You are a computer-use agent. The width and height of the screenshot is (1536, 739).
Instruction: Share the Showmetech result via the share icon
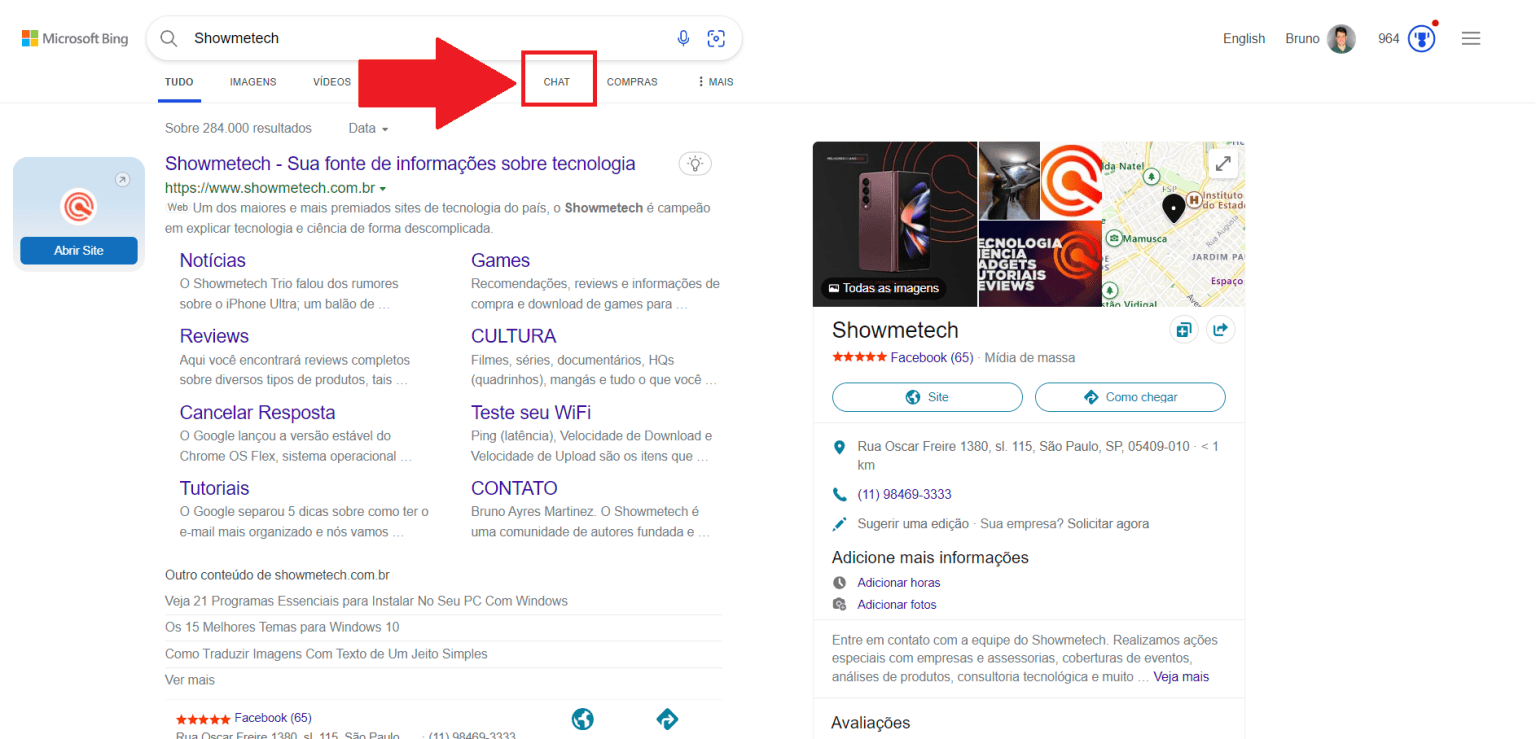[x=1220, y=328]
